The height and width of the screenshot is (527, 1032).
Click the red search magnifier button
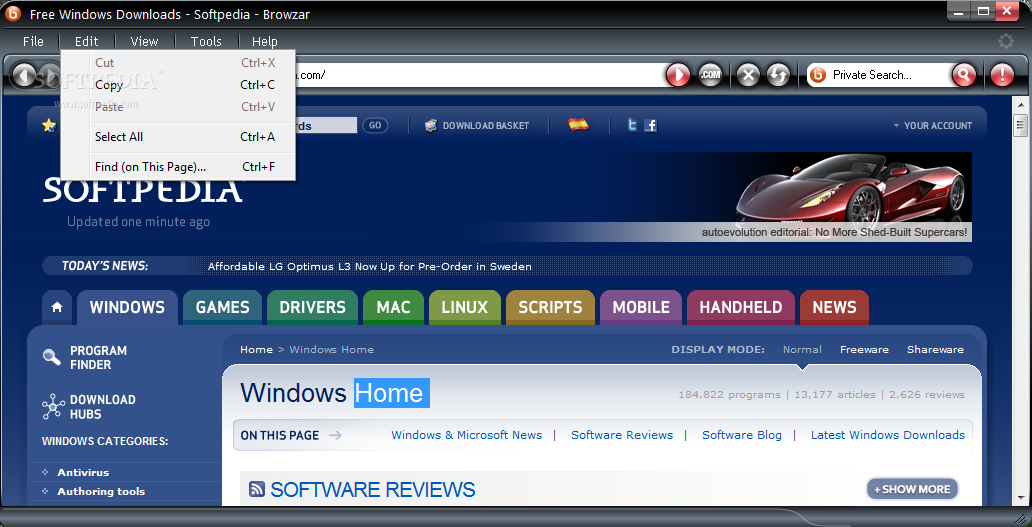tap(964, 75)
